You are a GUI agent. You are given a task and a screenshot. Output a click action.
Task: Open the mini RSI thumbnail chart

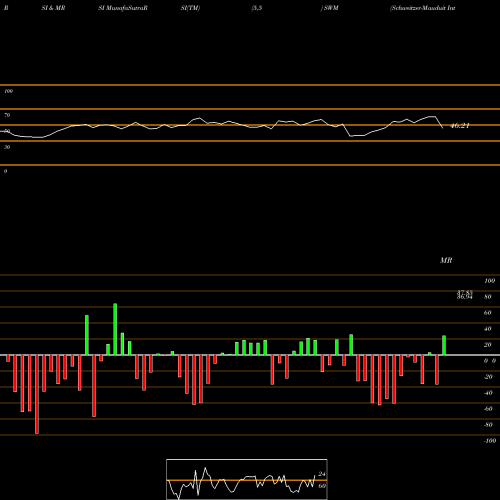tap(247, 479)
